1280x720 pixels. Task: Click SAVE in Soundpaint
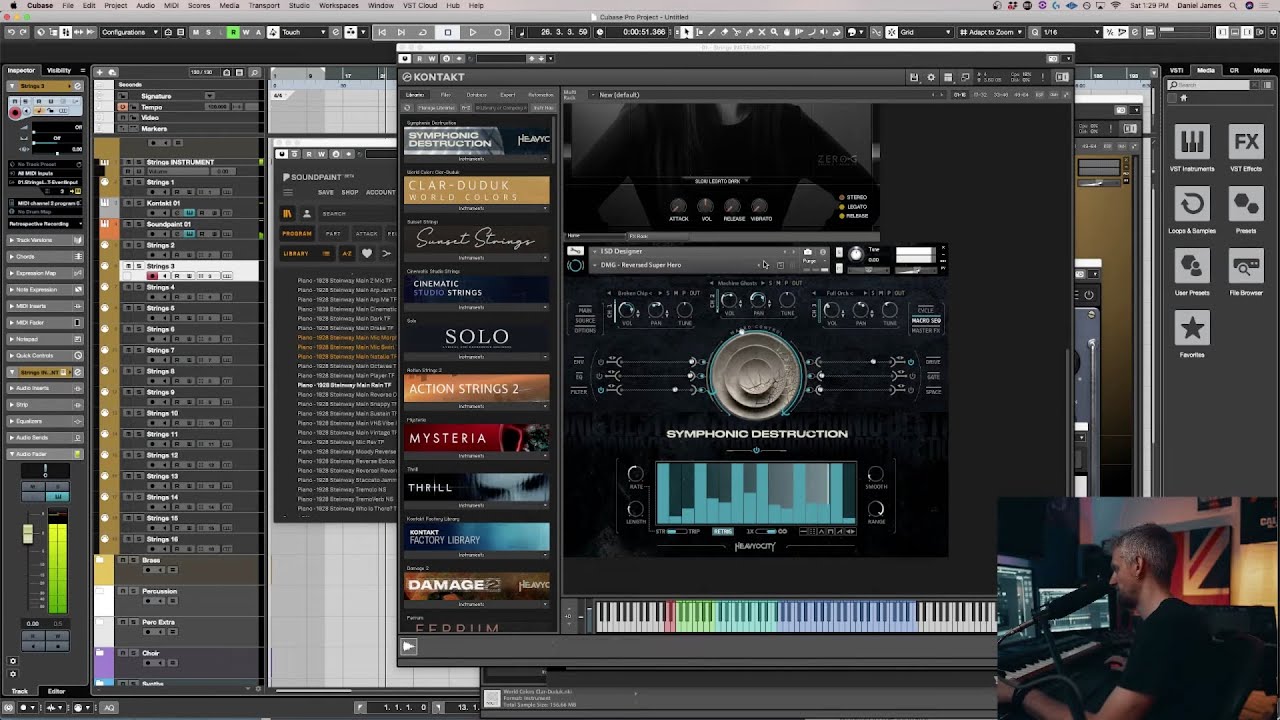326,192
